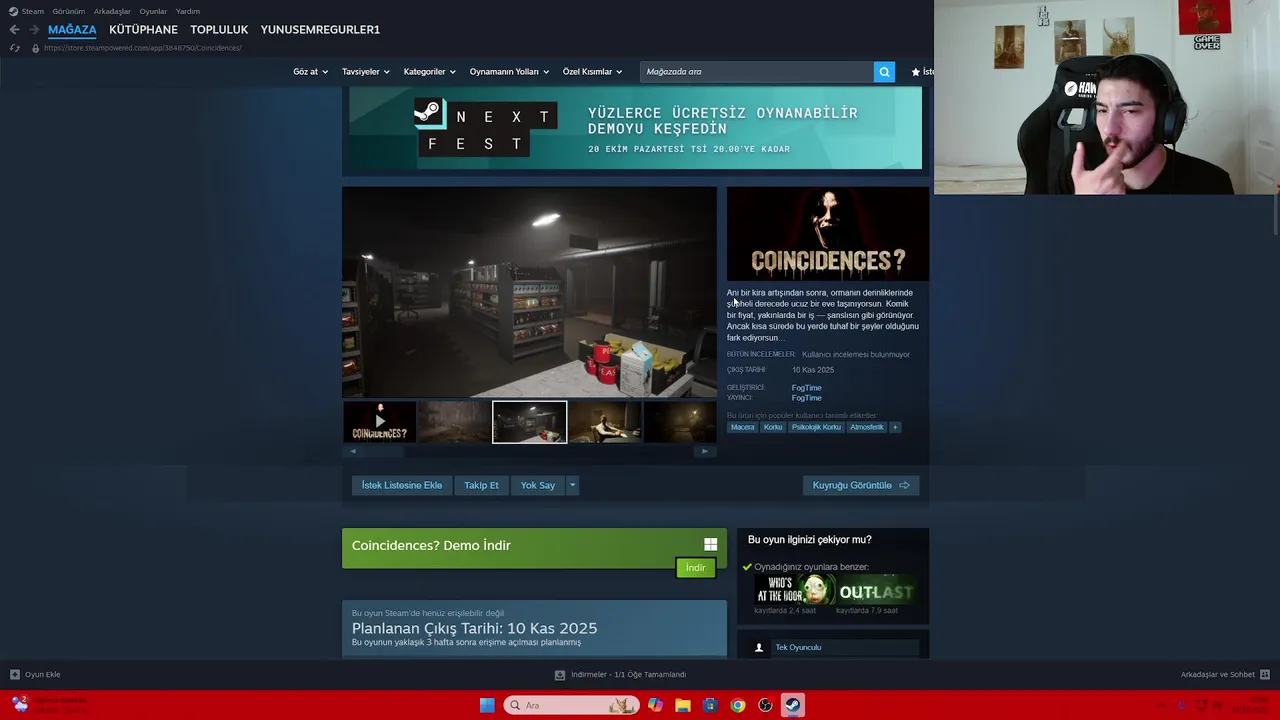Play the Coincidences trailer thumbnail
The width and height of the screenshot is (1280, 720).
(379, 422)
